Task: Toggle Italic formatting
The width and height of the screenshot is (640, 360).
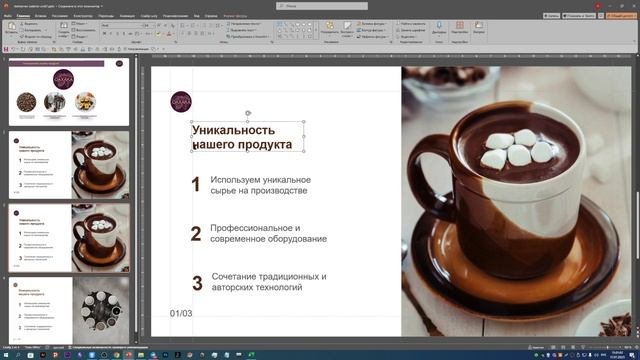Action: 111,34
